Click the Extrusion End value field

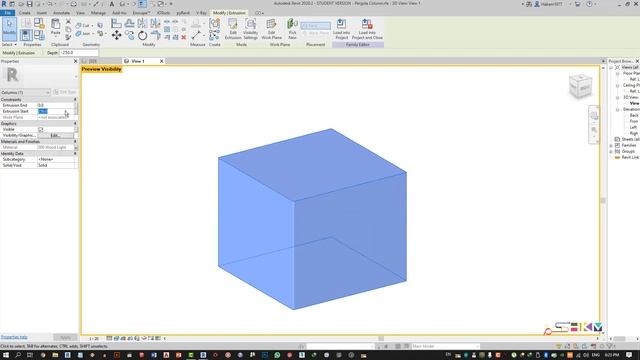56,105
